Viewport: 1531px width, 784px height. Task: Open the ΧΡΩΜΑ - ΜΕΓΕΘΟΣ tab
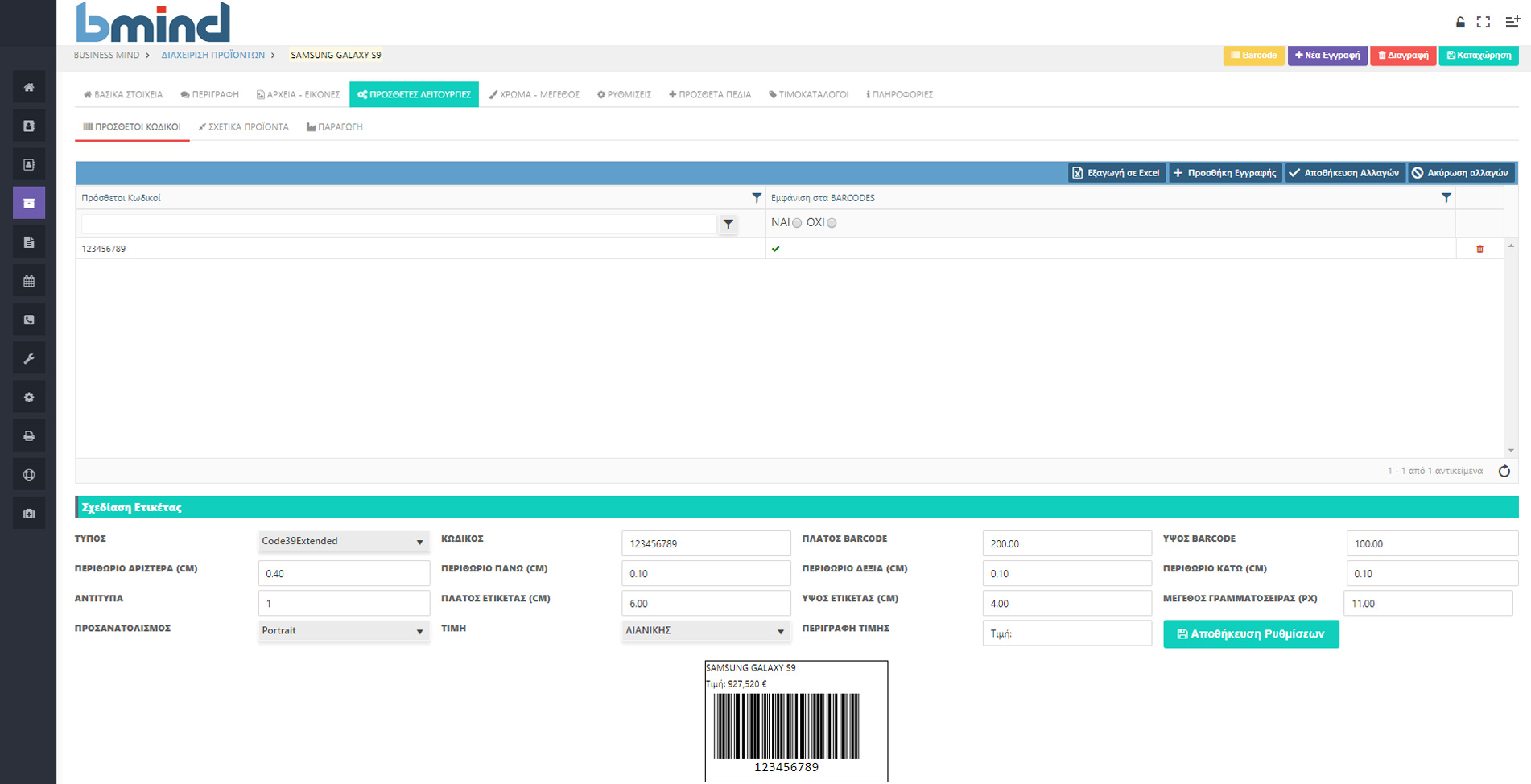(534, 94)
